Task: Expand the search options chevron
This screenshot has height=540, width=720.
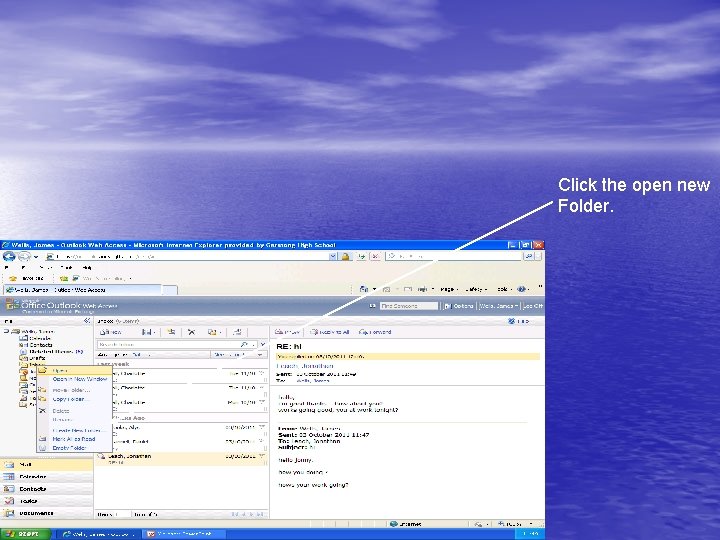Action: tap(263, 344)
